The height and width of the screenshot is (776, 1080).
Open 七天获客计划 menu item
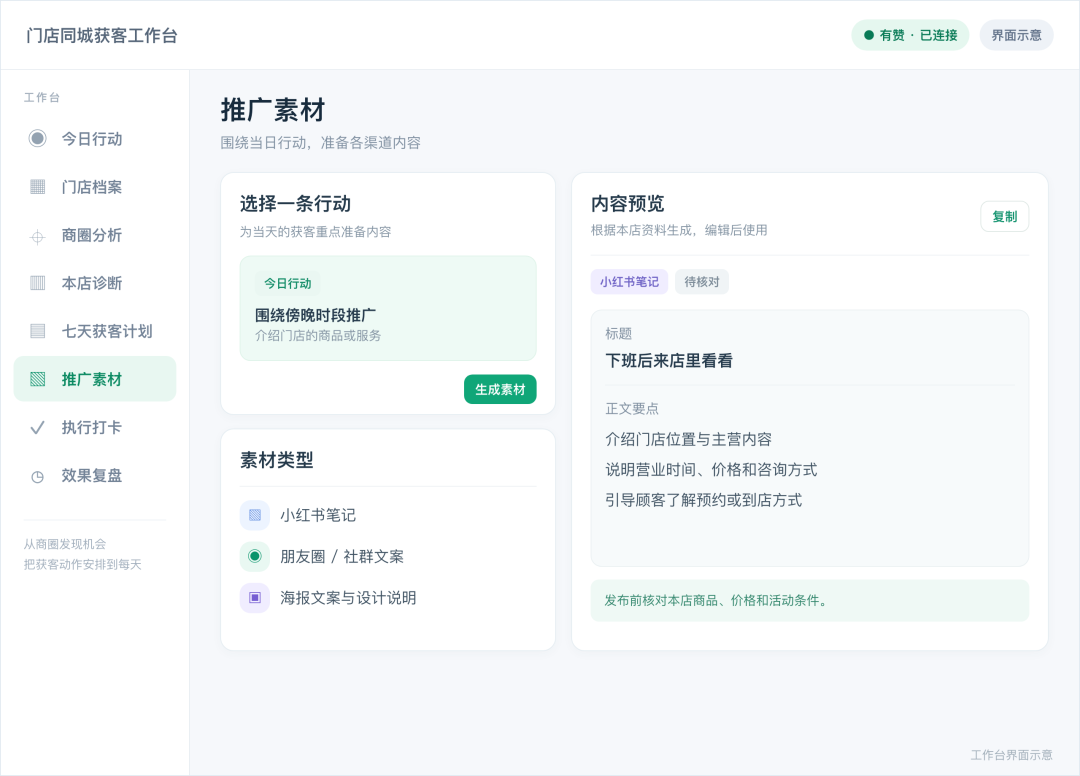[x=95, y=331]
